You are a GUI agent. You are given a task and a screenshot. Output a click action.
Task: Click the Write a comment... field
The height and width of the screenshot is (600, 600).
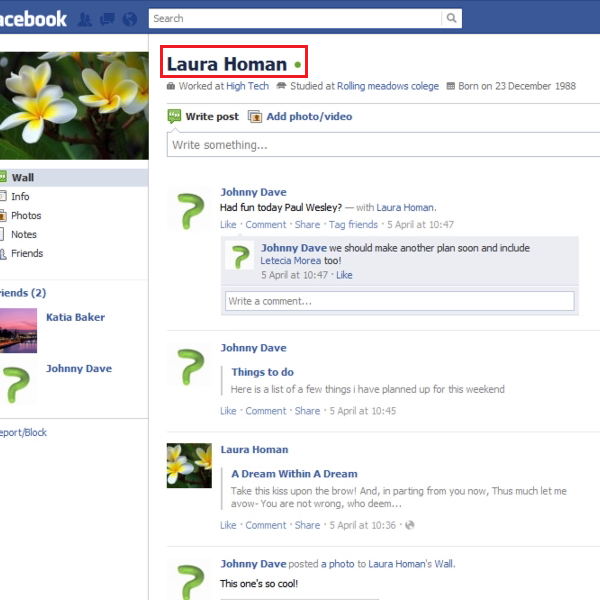pos(399,301)
